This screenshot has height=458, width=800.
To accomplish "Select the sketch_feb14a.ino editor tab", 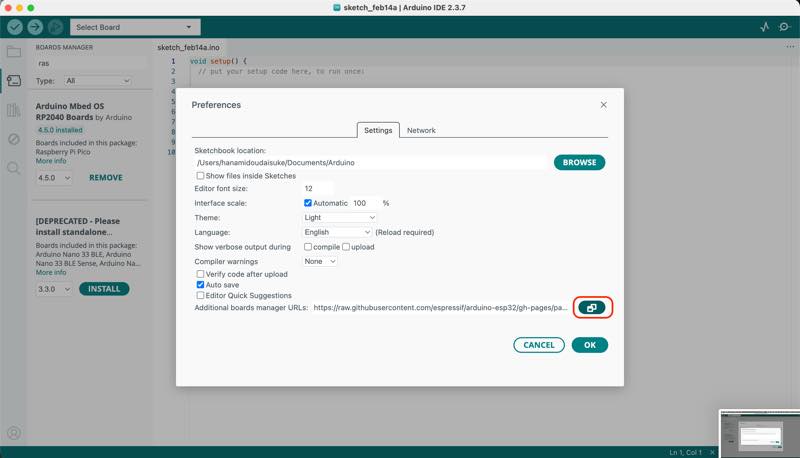I will click(x=188, y=47).
